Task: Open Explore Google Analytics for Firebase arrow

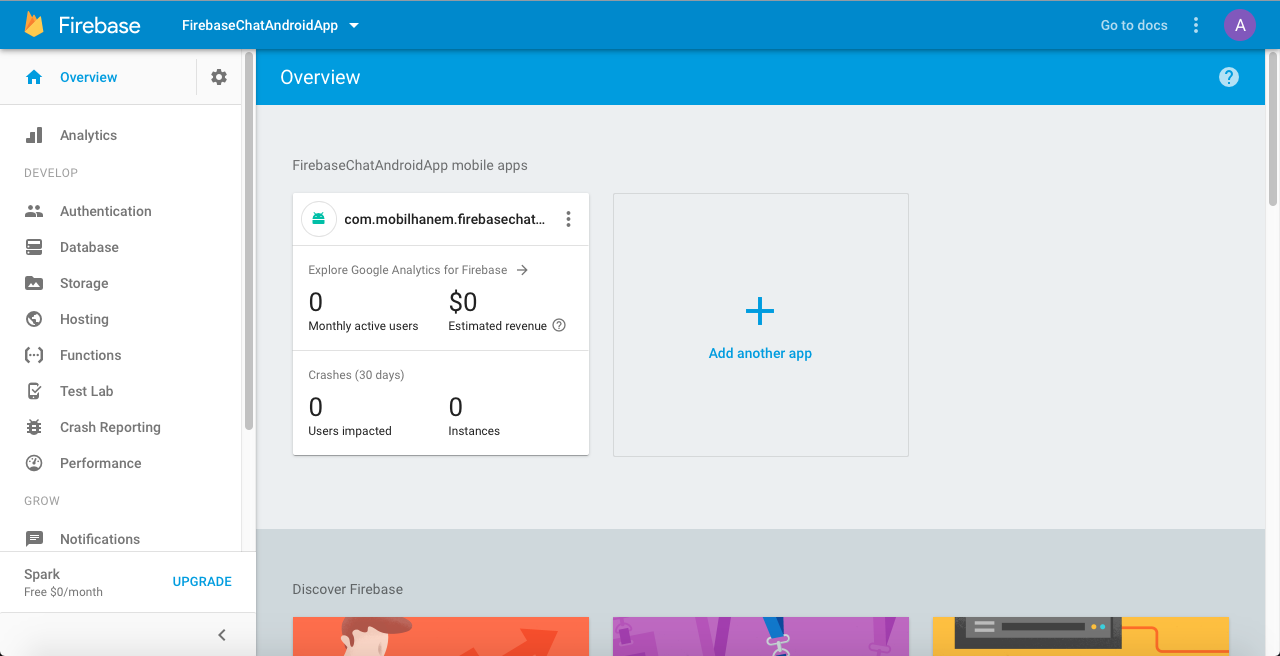Action: (x=522, y=270)
